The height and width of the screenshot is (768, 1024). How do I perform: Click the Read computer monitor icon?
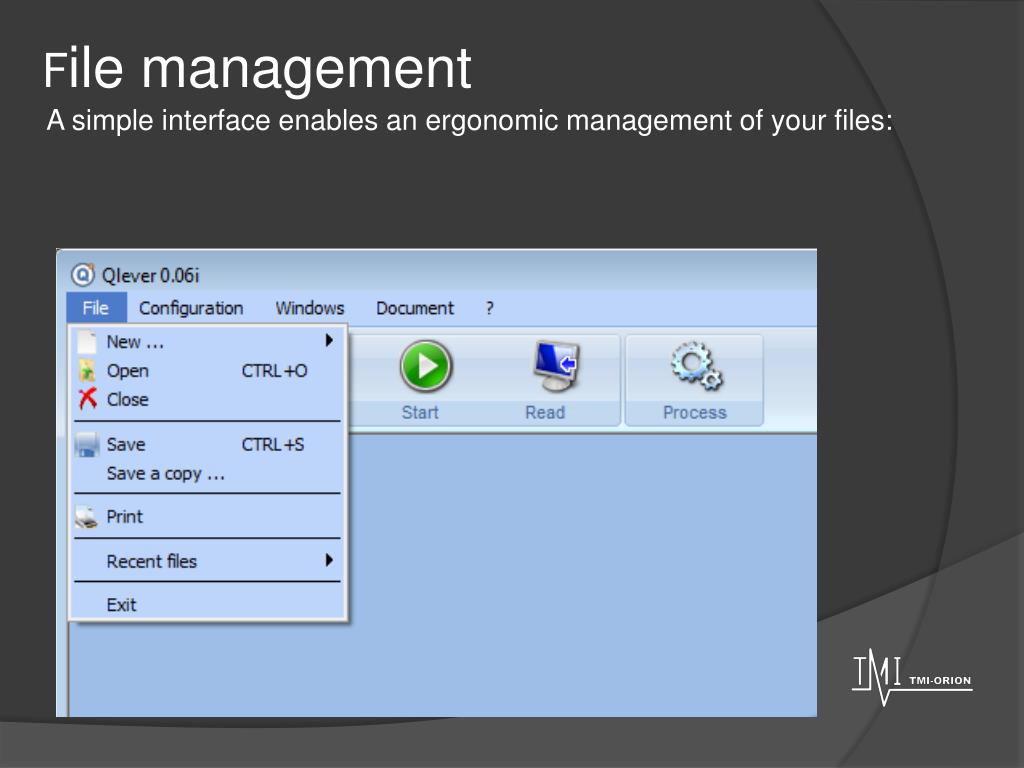(556, 366)
